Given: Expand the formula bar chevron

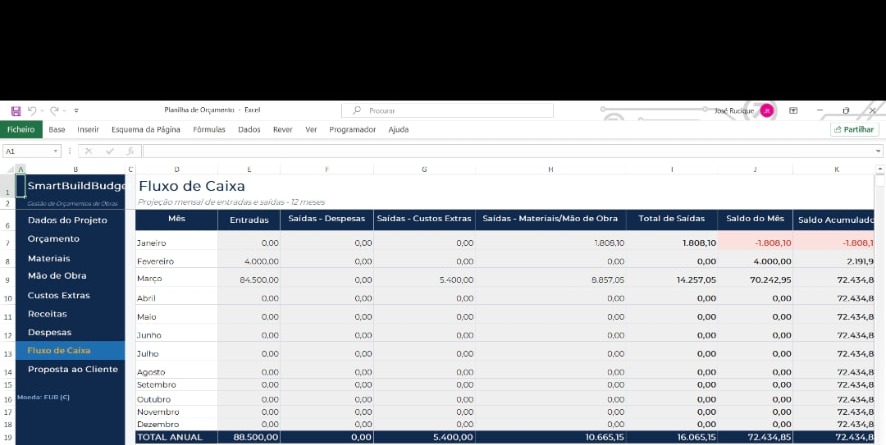Looking at the screenshot, I should pyautogui.click(x=878, y=151).
